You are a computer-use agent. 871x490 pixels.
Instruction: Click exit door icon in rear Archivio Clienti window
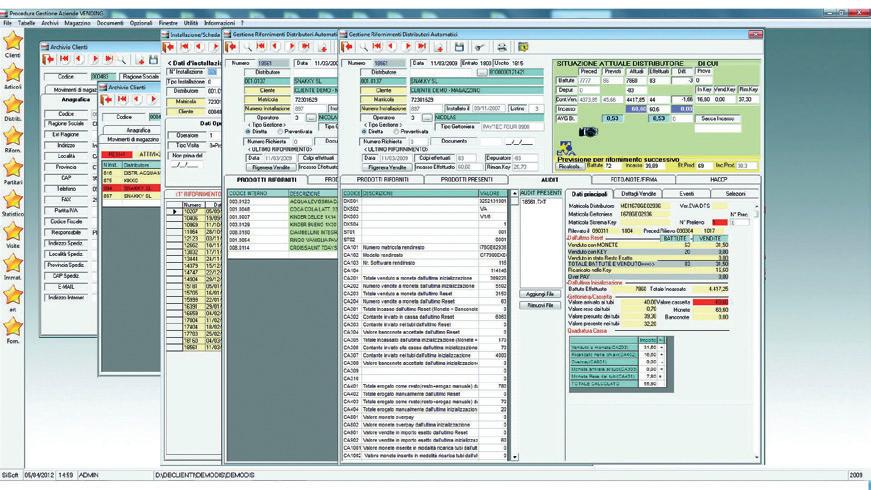pos(49,59)
